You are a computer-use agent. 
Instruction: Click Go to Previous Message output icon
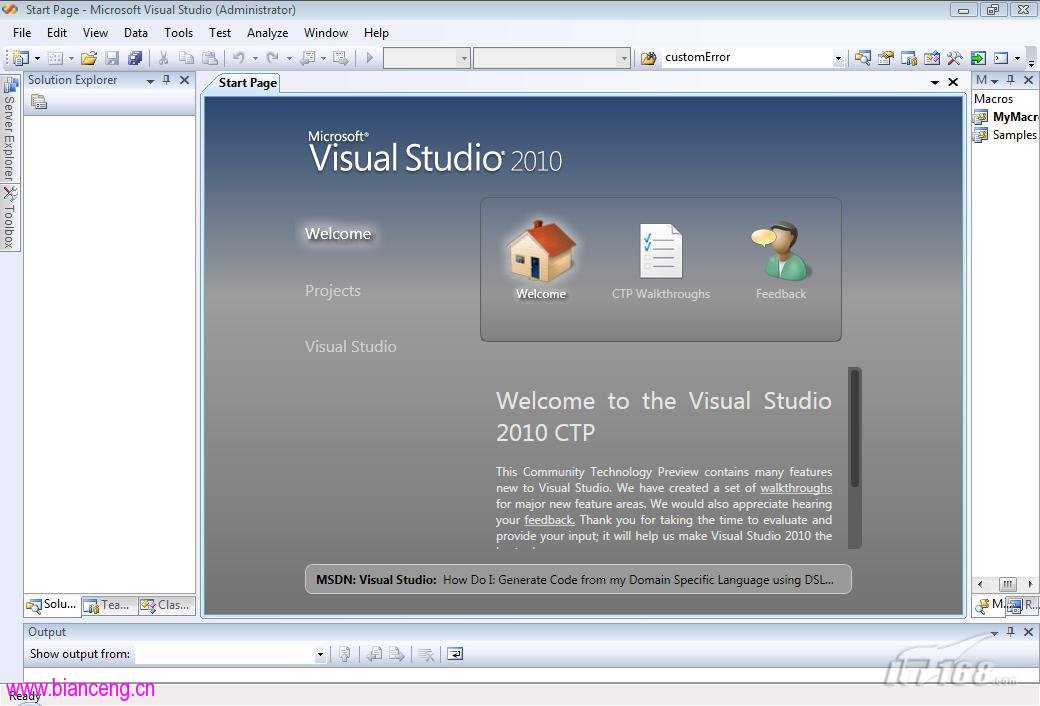(374, 654)
